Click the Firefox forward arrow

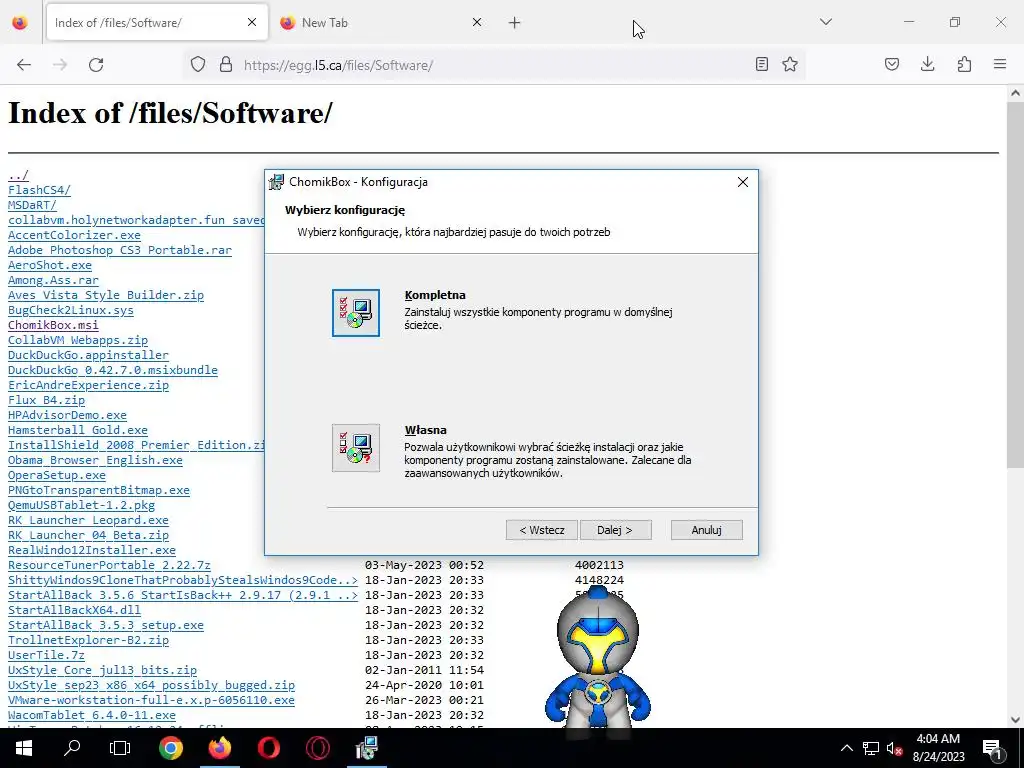point(60,65)
